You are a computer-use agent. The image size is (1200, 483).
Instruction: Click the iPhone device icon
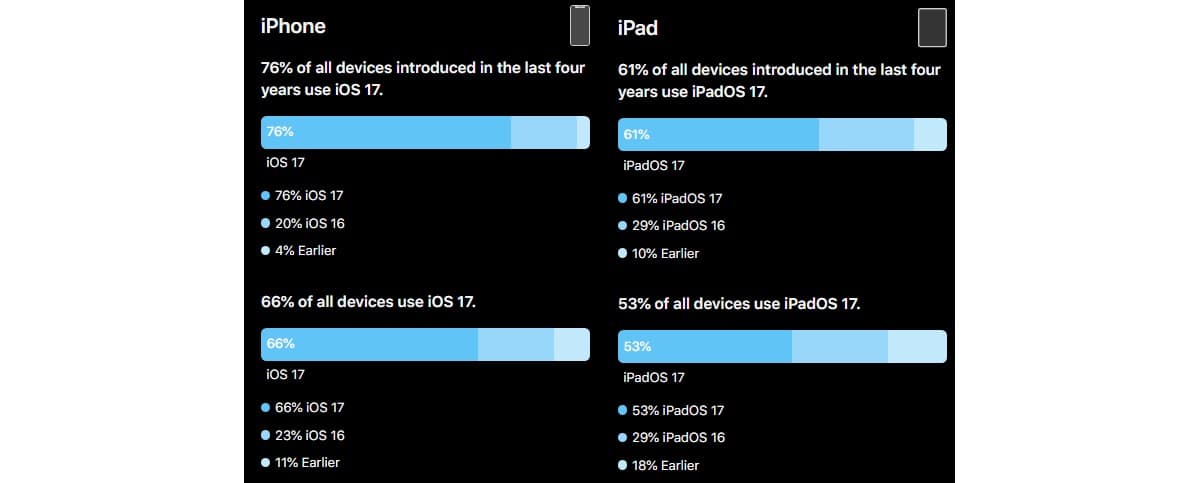coord(580,26)
